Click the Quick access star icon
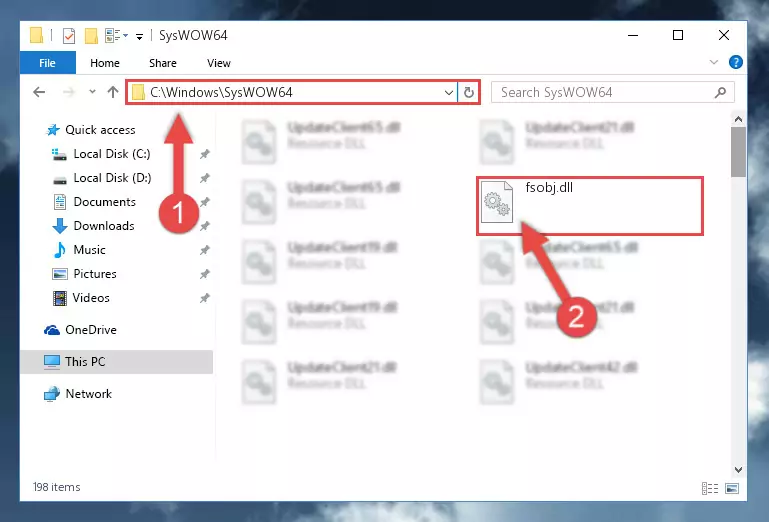The image size is (769, 522). (52, 130)
